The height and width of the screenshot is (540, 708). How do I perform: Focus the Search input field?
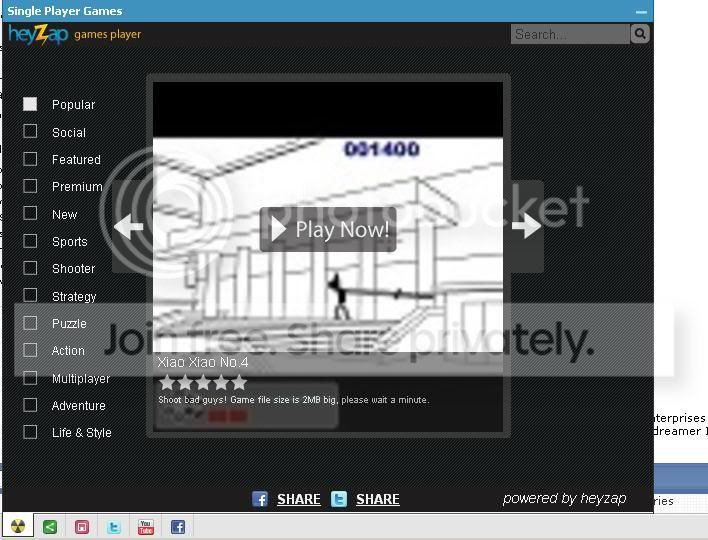(570, 34)
